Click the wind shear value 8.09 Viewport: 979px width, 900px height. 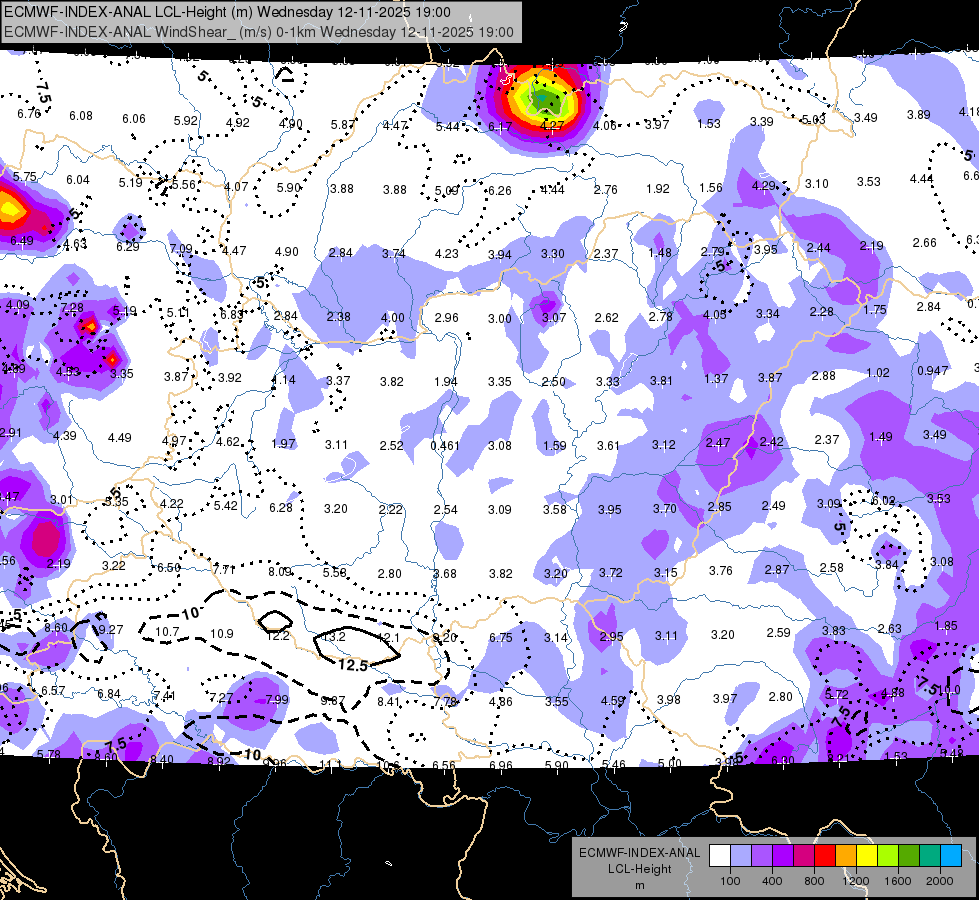pos(280,571)
